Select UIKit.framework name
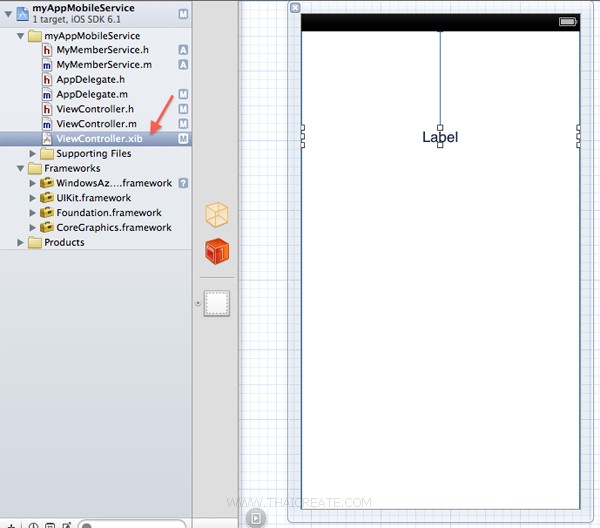Screen dimensions: 600x528 94,198
